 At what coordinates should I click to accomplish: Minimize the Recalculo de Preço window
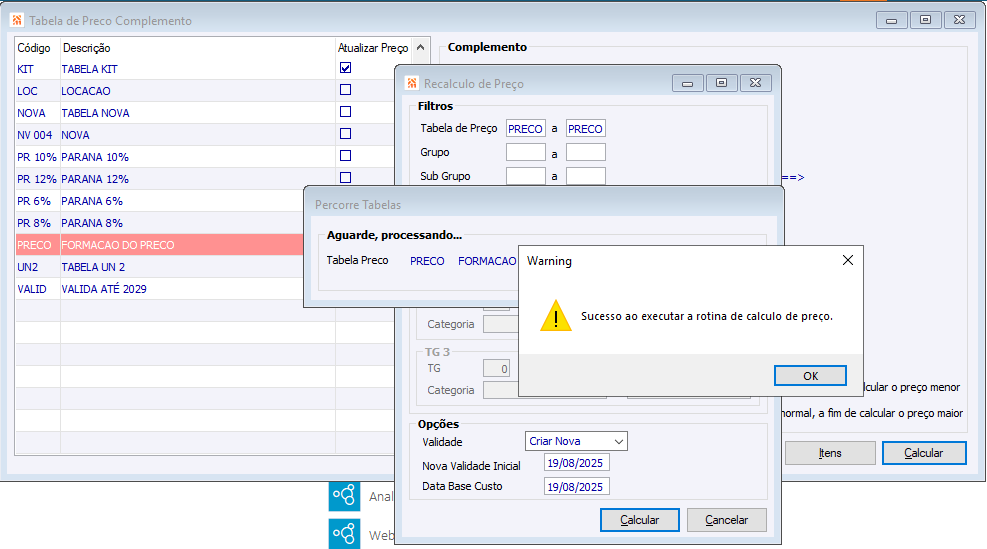[x=687, y=83]
